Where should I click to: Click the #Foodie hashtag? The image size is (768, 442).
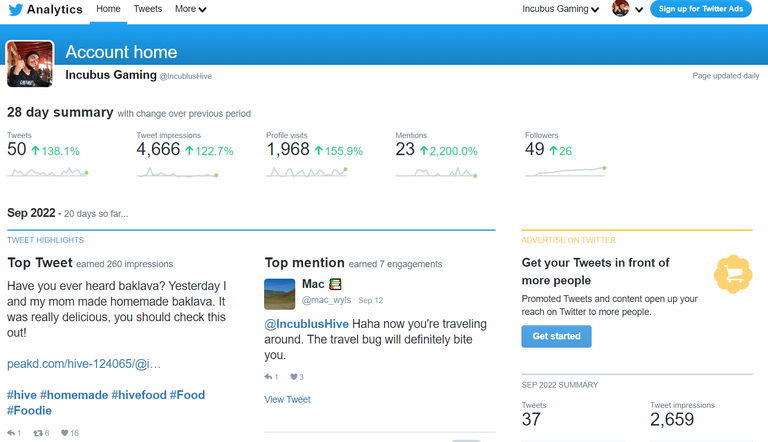(x=29, y=411)
